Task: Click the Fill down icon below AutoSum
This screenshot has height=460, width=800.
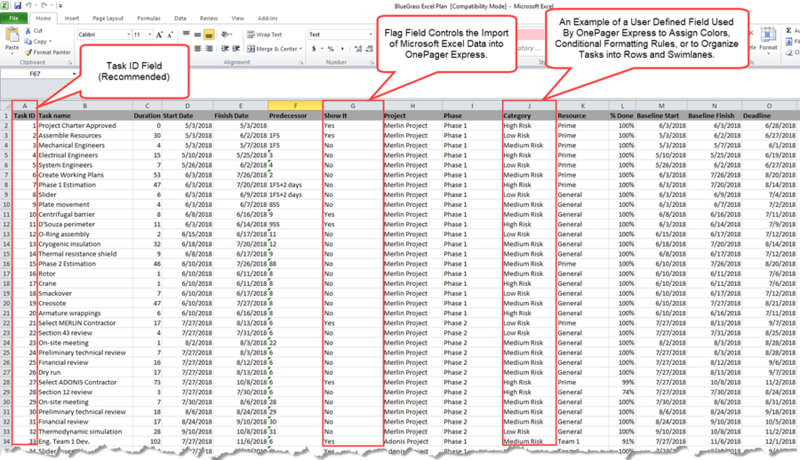Action: 789,41
